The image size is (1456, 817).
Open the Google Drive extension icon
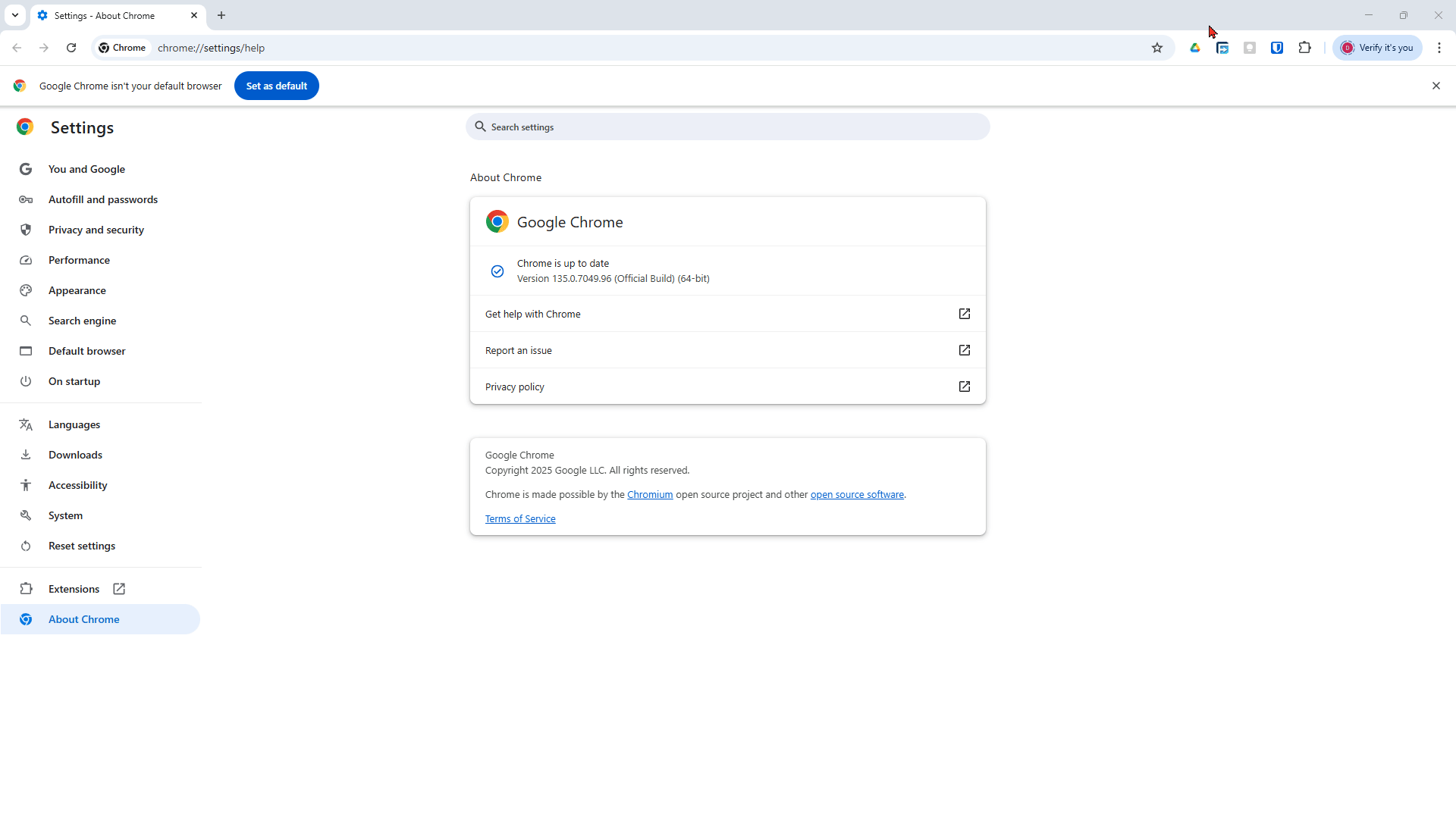1195,48
